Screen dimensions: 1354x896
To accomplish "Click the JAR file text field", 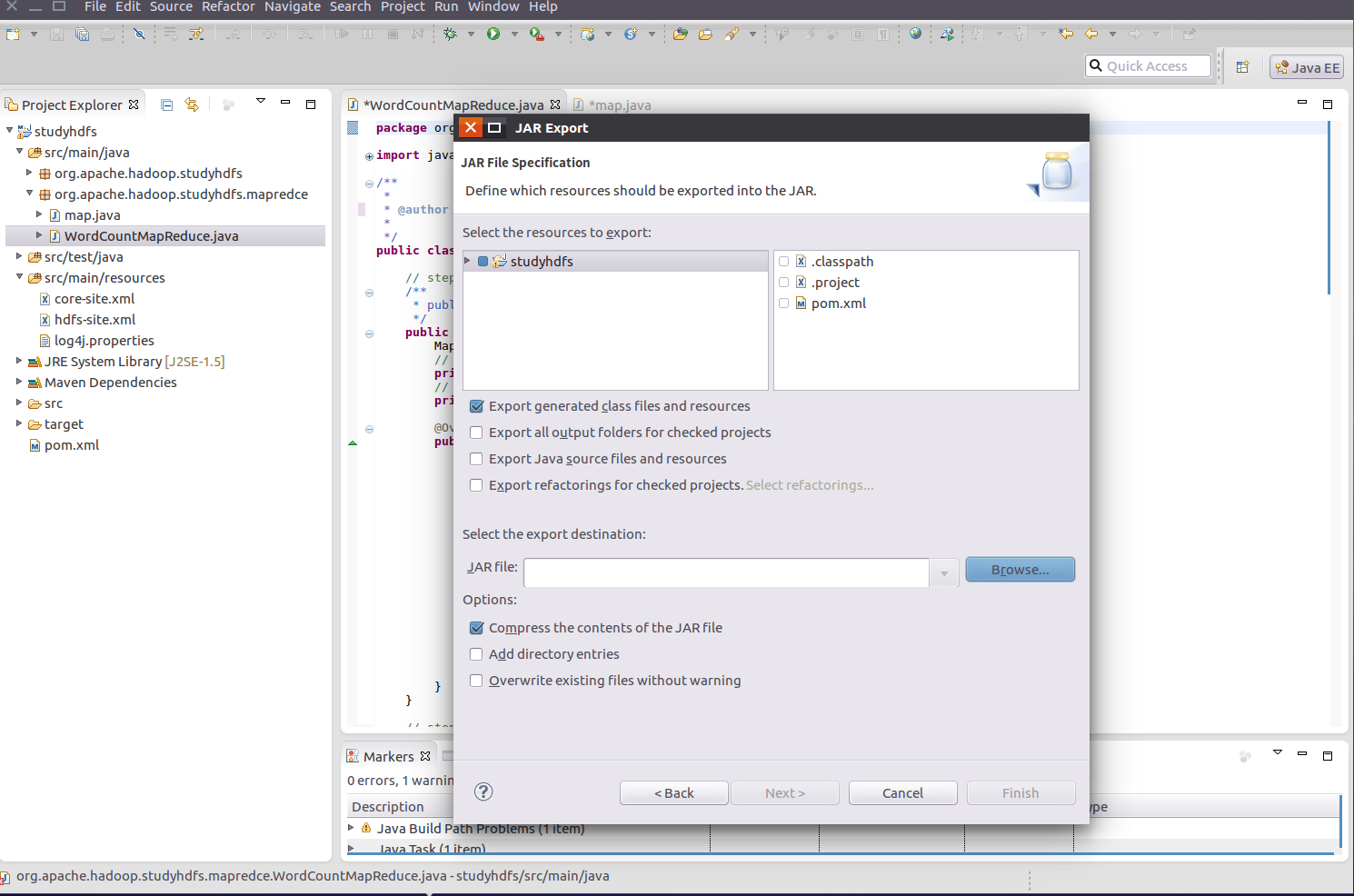I will 726,573.
